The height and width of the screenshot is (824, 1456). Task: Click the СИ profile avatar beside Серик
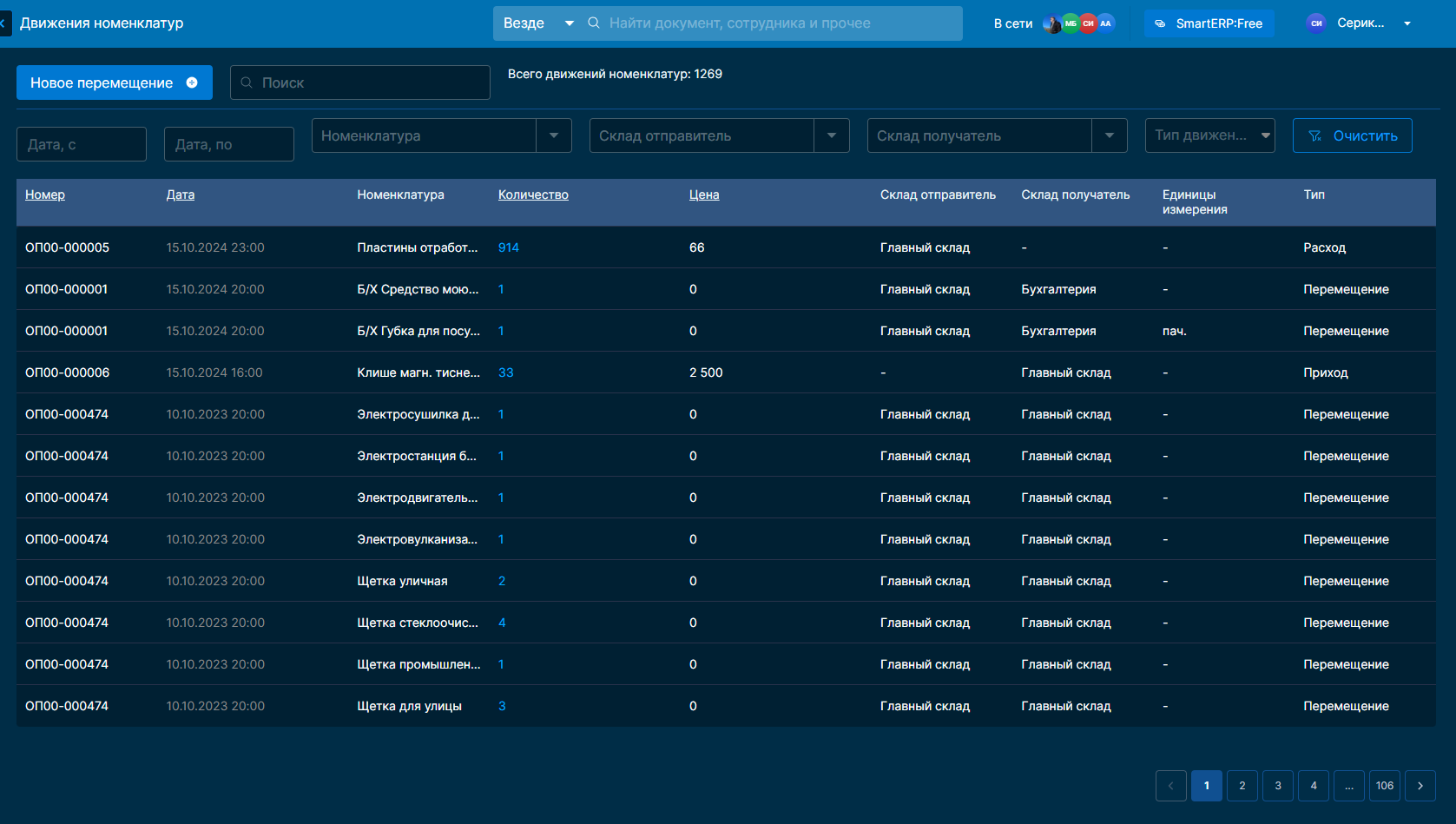click(x=1316, y=23)
